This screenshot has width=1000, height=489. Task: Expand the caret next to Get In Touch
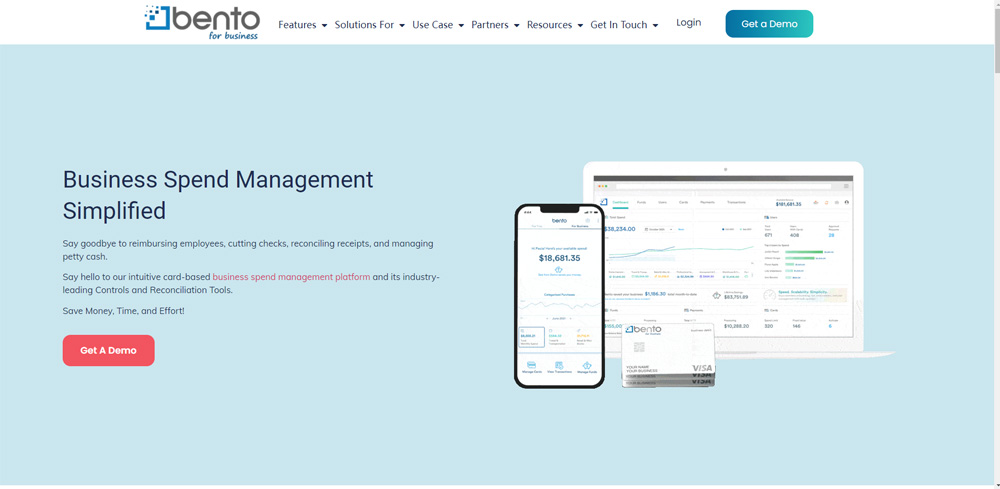point(655,26)
